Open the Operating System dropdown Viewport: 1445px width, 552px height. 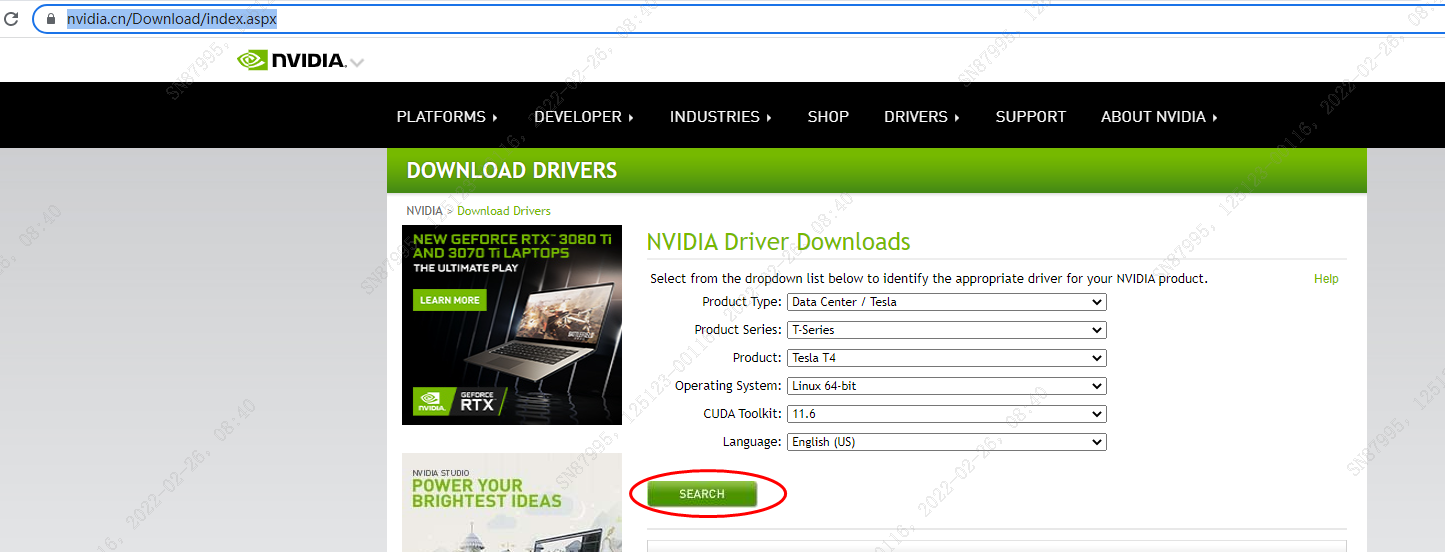[x=947, y=386]
